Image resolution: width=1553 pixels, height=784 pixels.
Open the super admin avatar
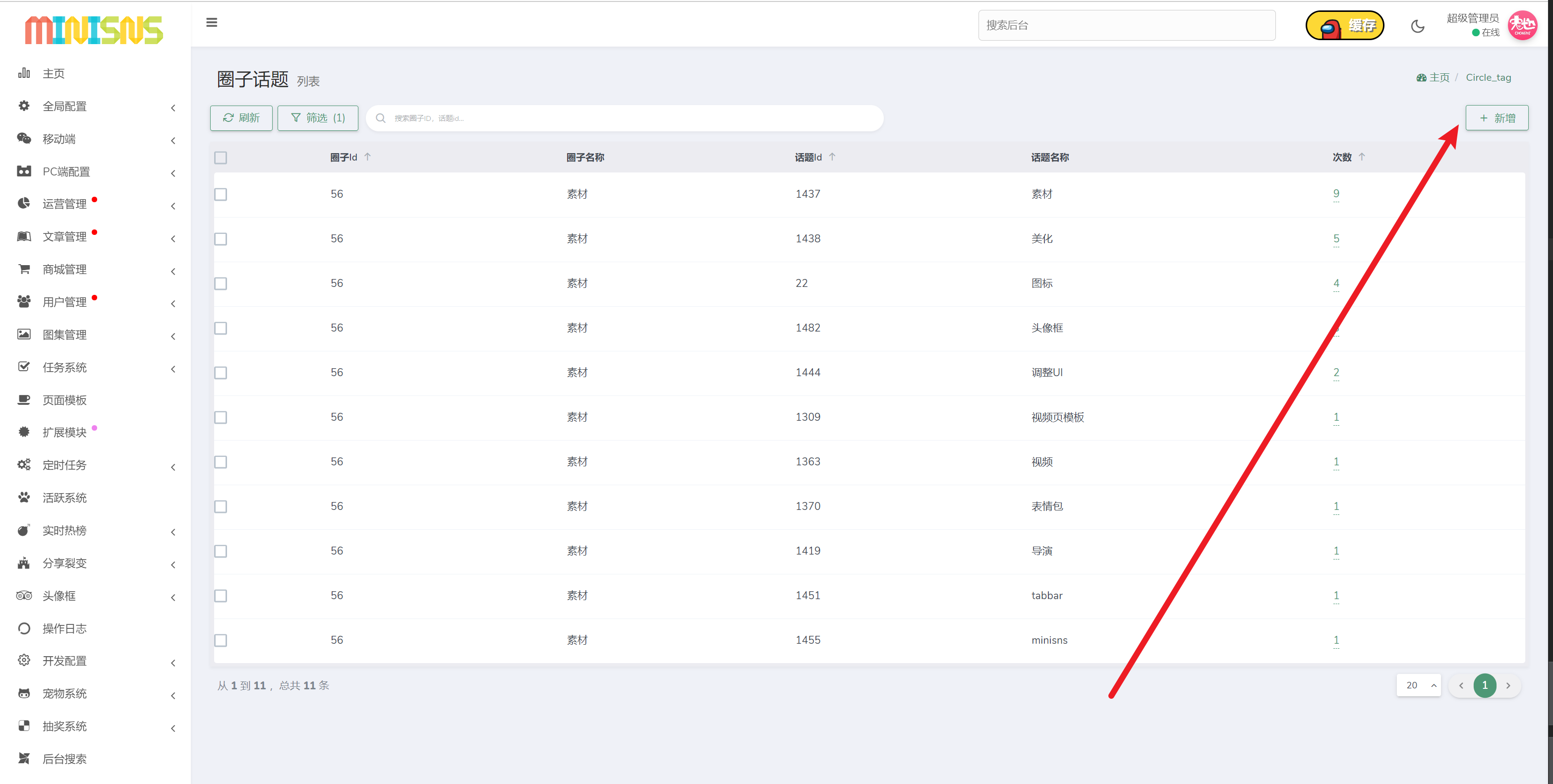tap(1522, 25)
